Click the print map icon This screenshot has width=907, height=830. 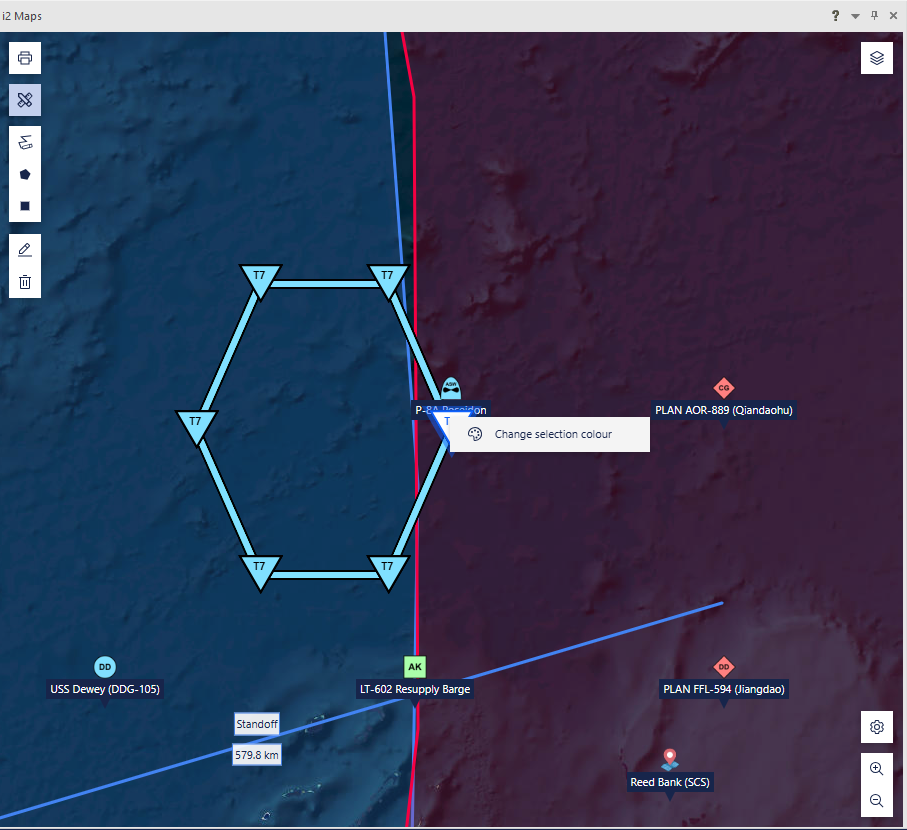tap(25, 58)
